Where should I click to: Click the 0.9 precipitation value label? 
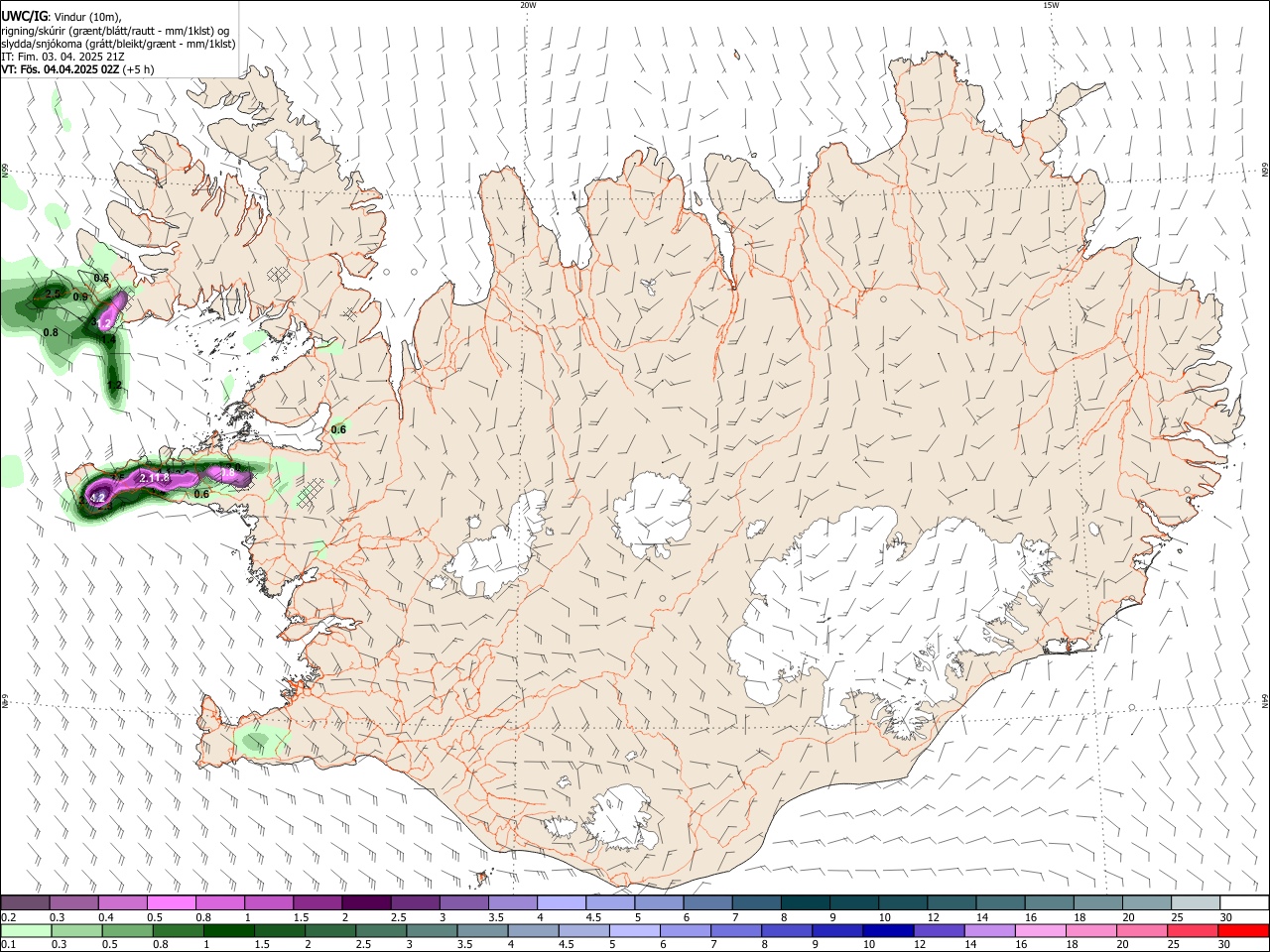(80, 297)
